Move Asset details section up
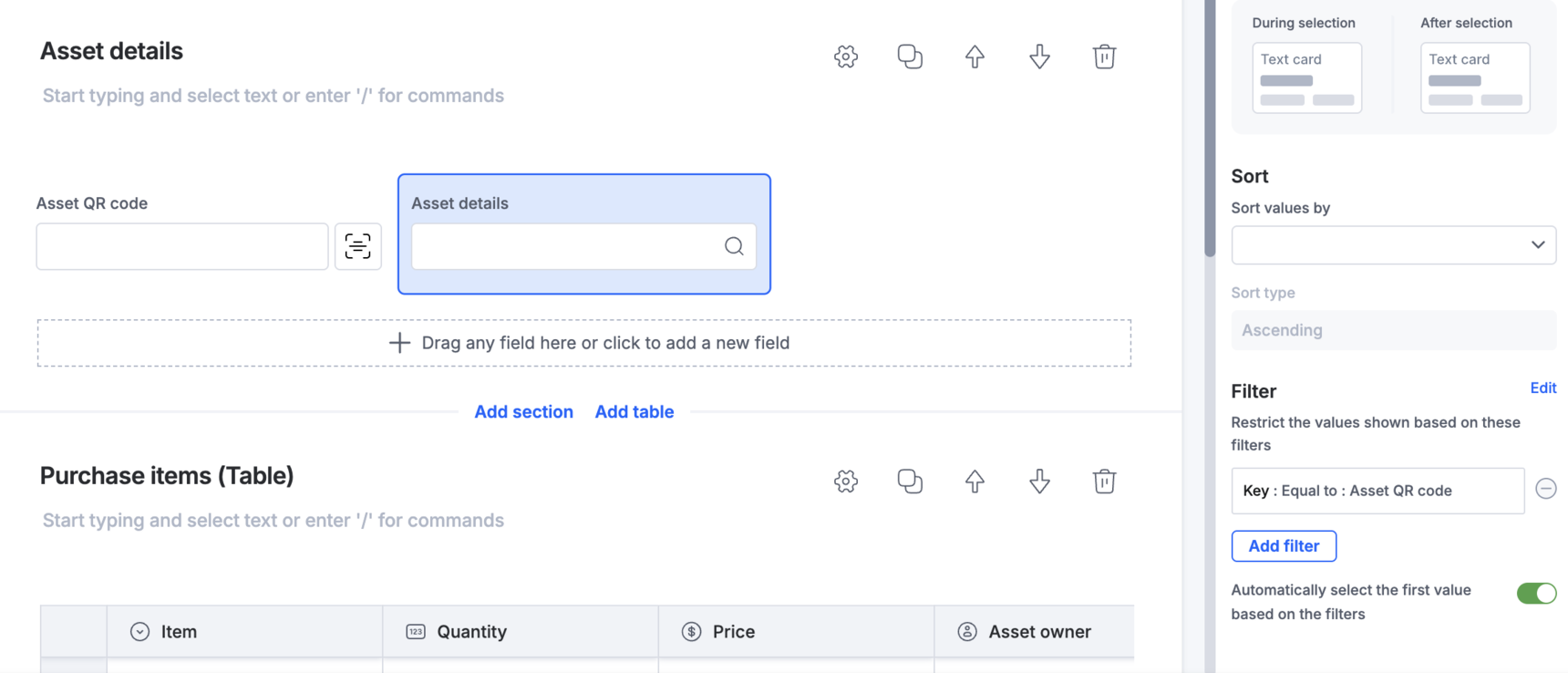 (x=975, y=57)
